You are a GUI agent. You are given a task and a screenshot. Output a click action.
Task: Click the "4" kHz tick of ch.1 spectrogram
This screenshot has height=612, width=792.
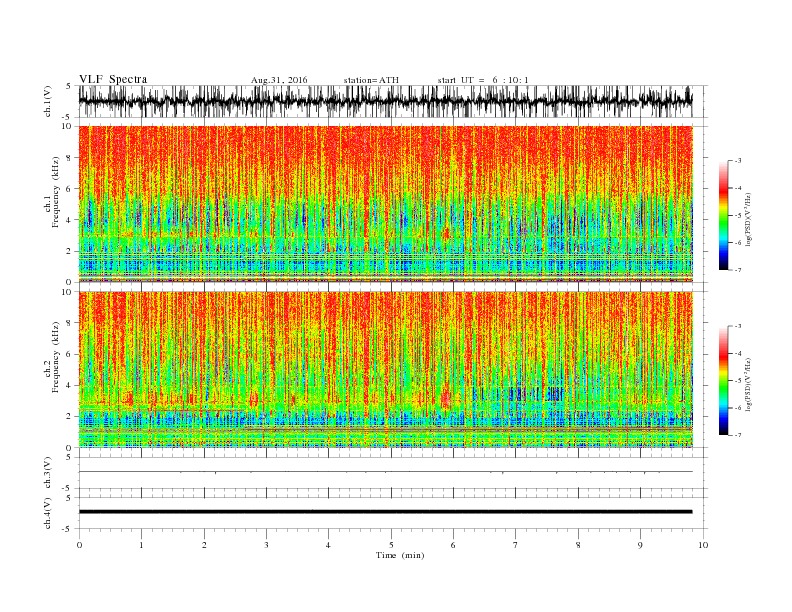pos(70,220)
